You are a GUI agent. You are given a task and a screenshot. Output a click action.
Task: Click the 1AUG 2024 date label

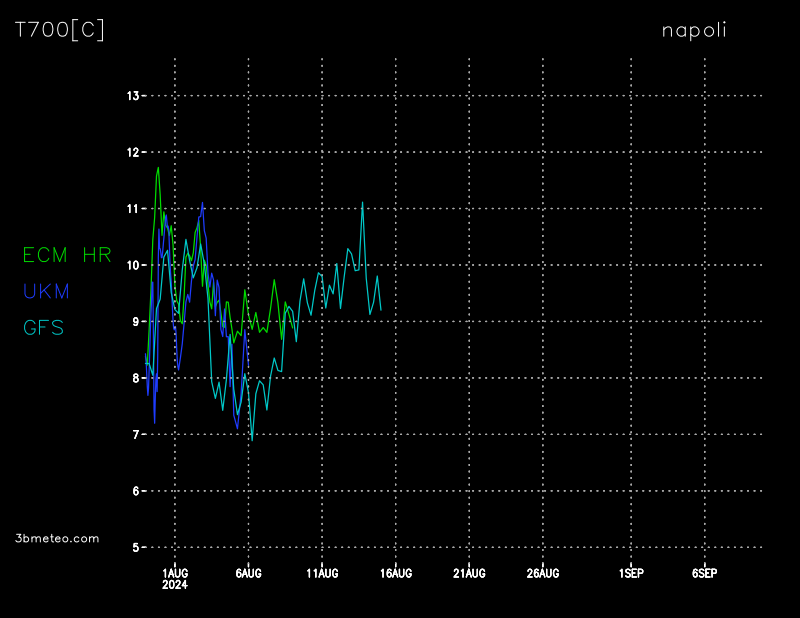click(x=175, y=578)
